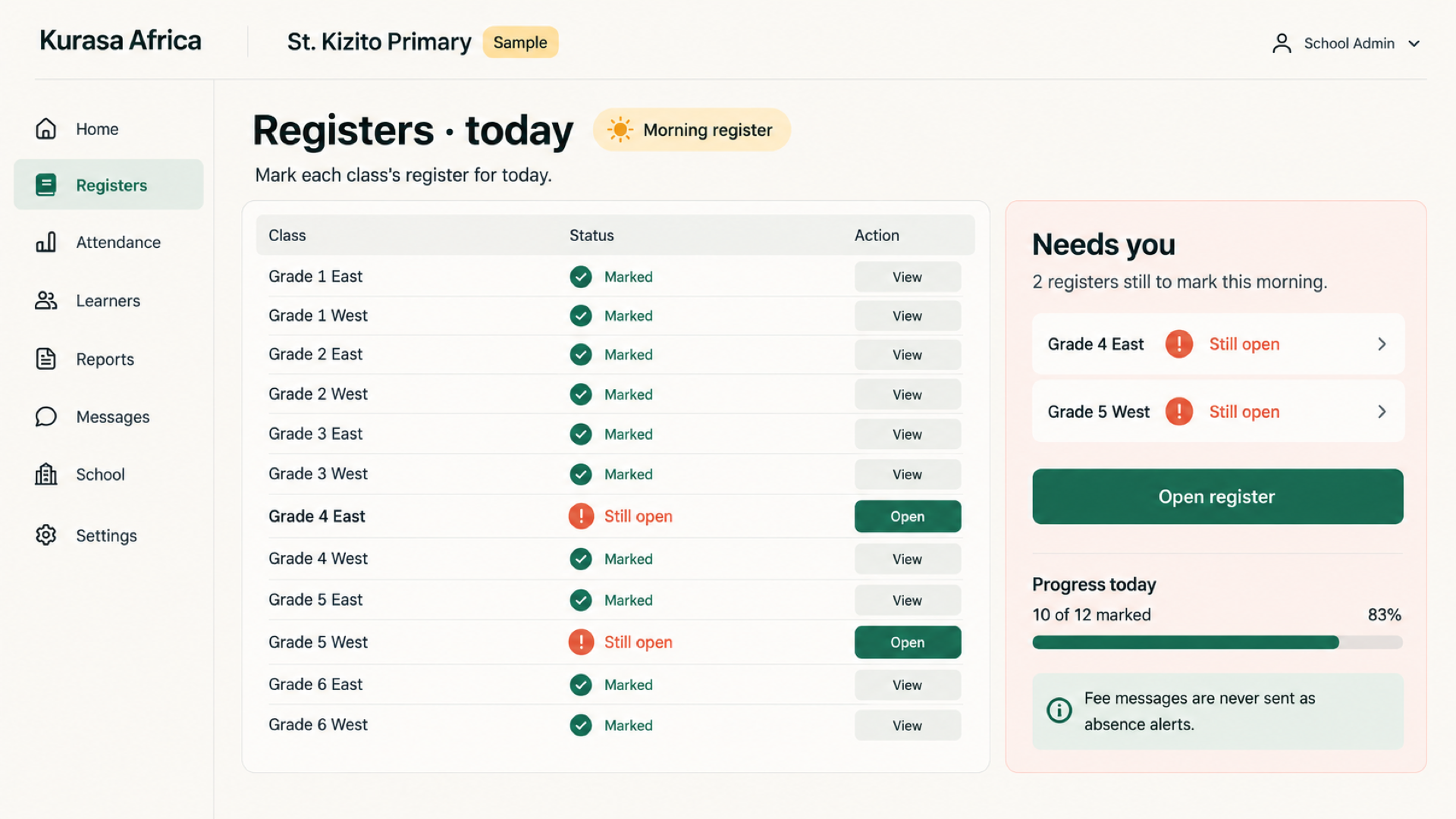This screenshot has width=1456, height=819.
Task: Click the St. Kizito Primary school name
Action: point(379,42)
